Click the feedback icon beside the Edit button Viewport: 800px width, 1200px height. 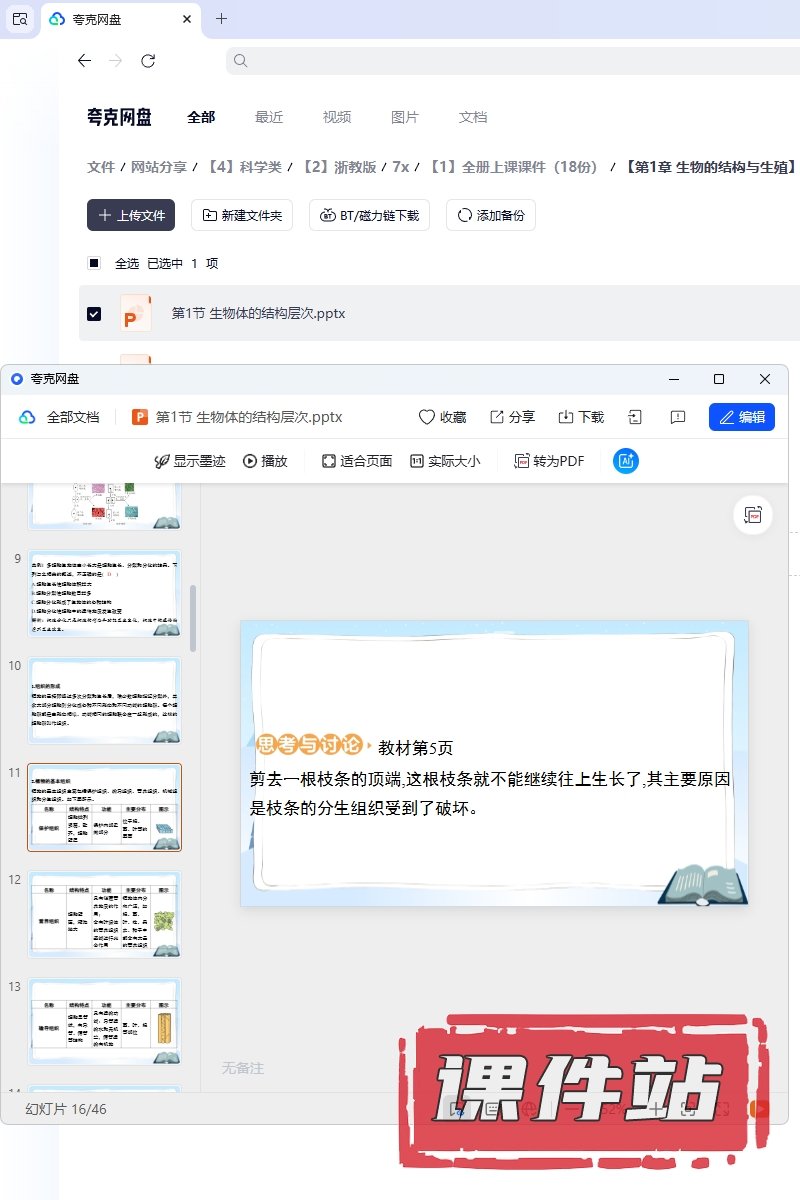678,417
